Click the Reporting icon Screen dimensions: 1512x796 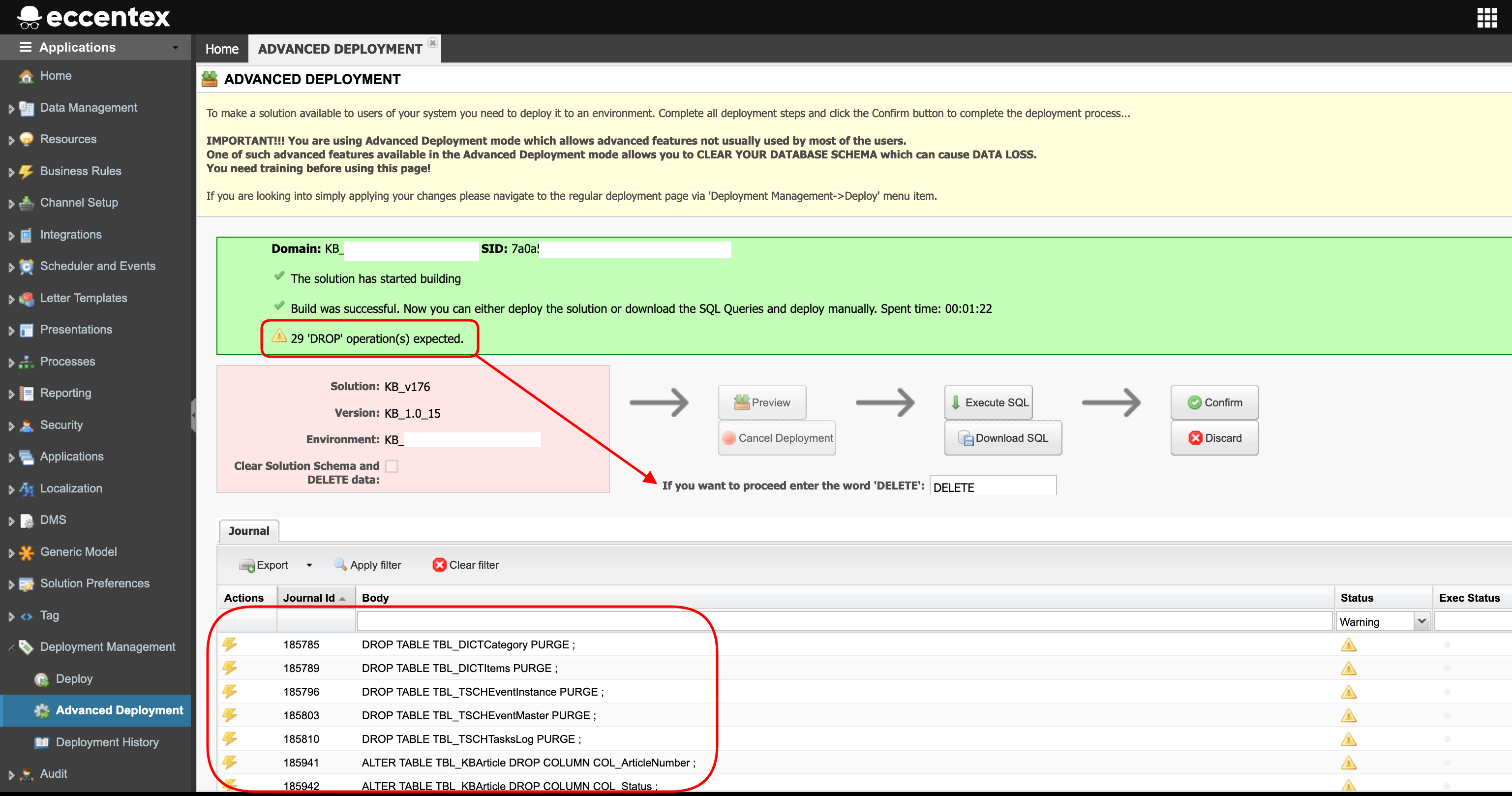tap(26, 393)
